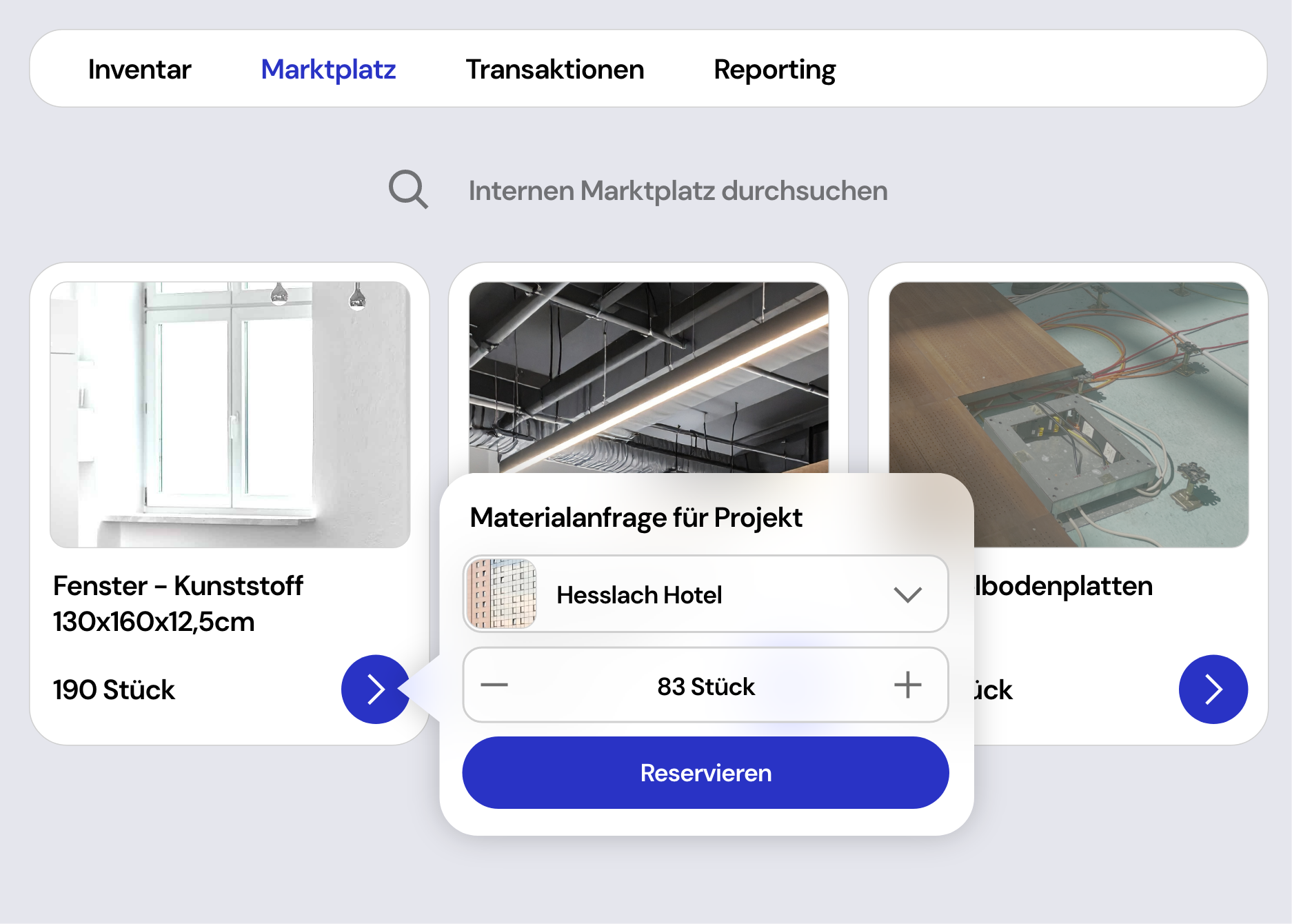This screenshot has width=1292, height=924.
Task: Open the Fenster Kunststoff window photo
Action: tap(230, 414)
